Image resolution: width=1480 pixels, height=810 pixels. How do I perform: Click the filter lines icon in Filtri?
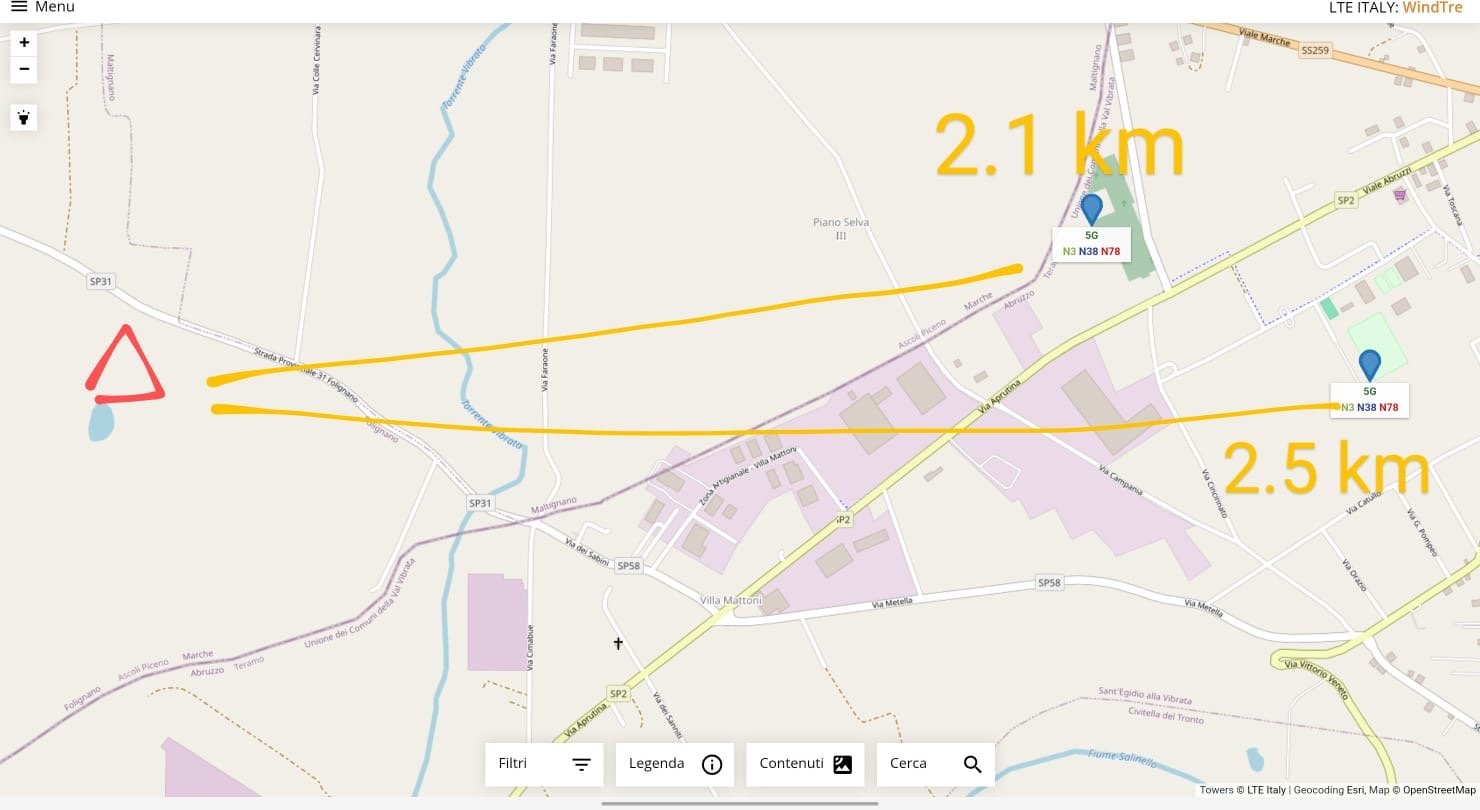pos(581,765)
